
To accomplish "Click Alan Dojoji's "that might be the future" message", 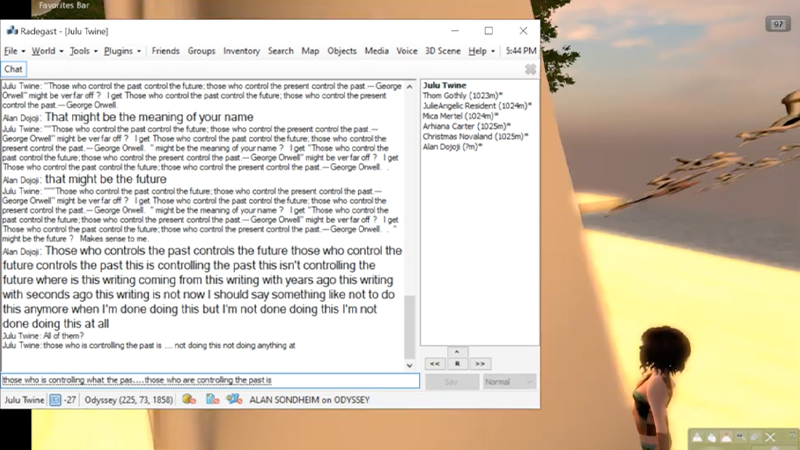I will (106, 179).
